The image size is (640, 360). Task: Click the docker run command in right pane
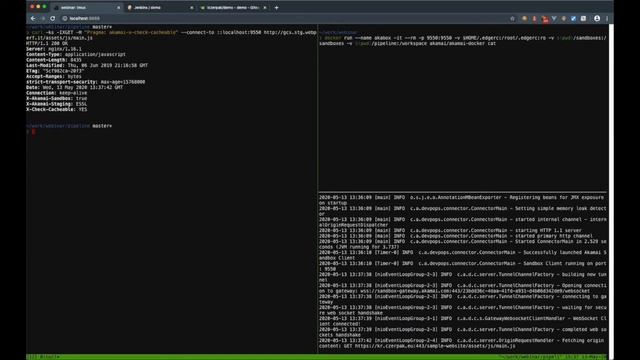463,40
